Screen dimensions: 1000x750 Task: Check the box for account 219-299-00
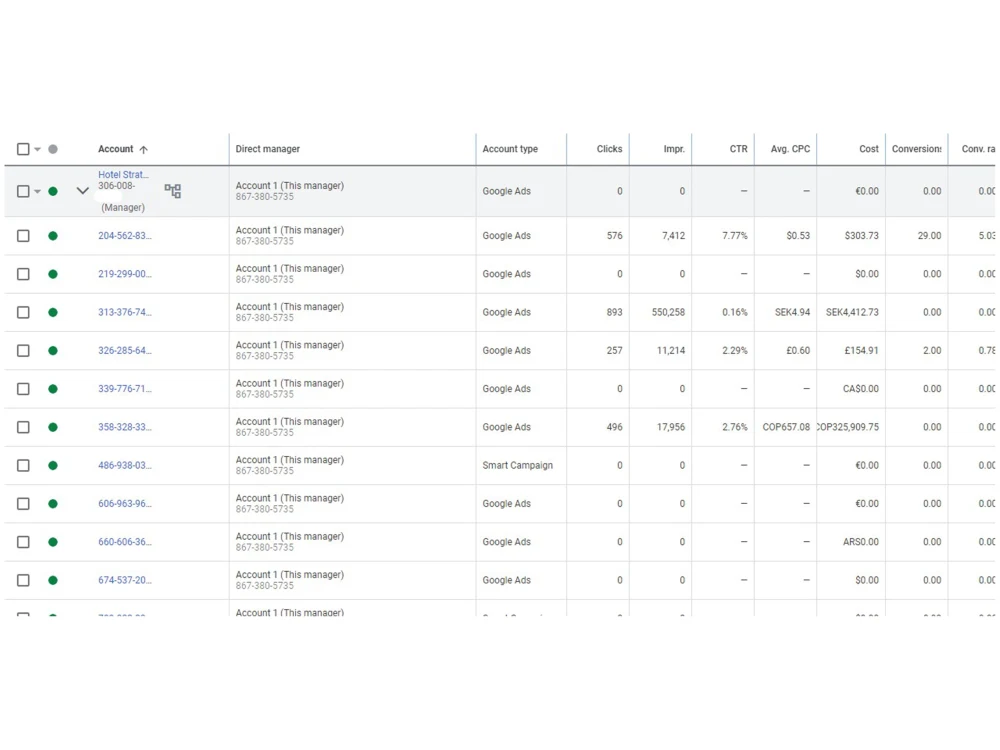[x=23, y=274]
